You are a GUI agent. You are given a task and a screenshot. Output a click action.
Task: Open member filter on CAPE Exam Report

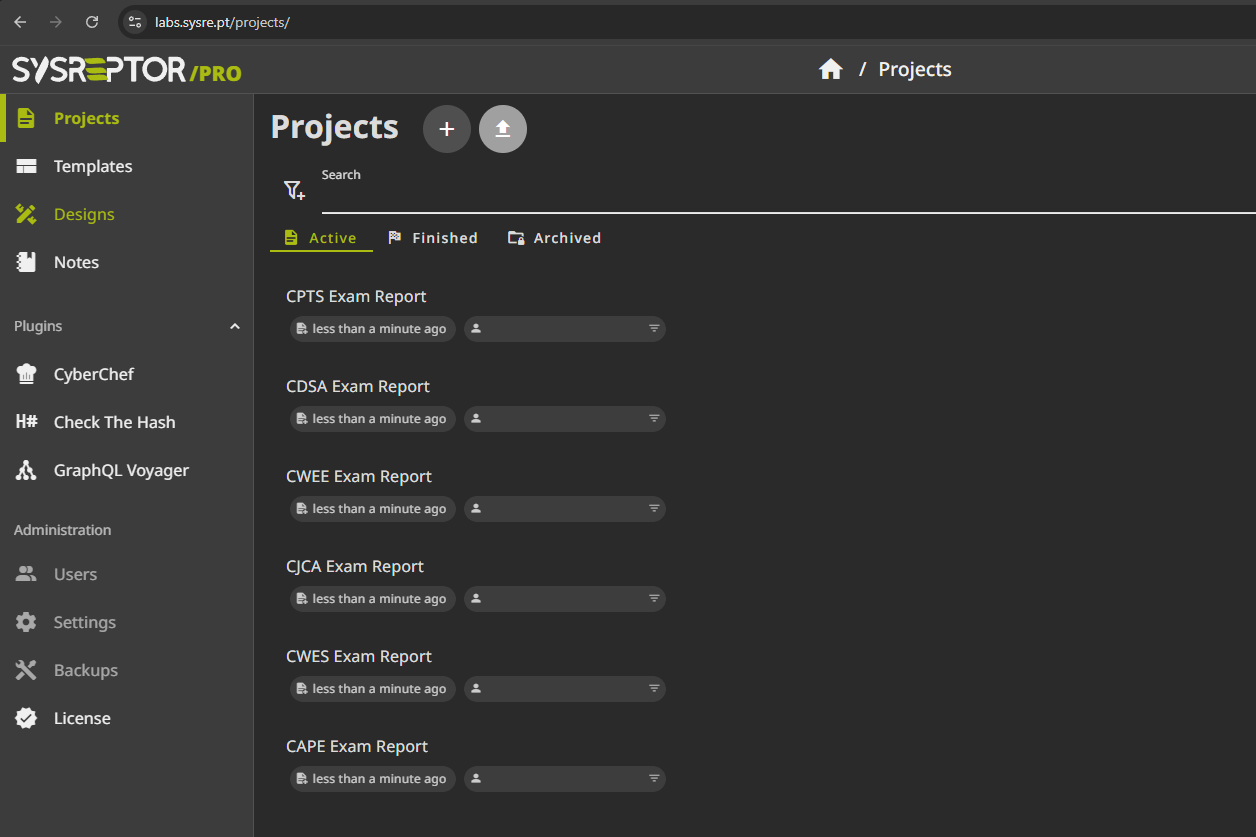pyautogui.click(x=654, y=779)
